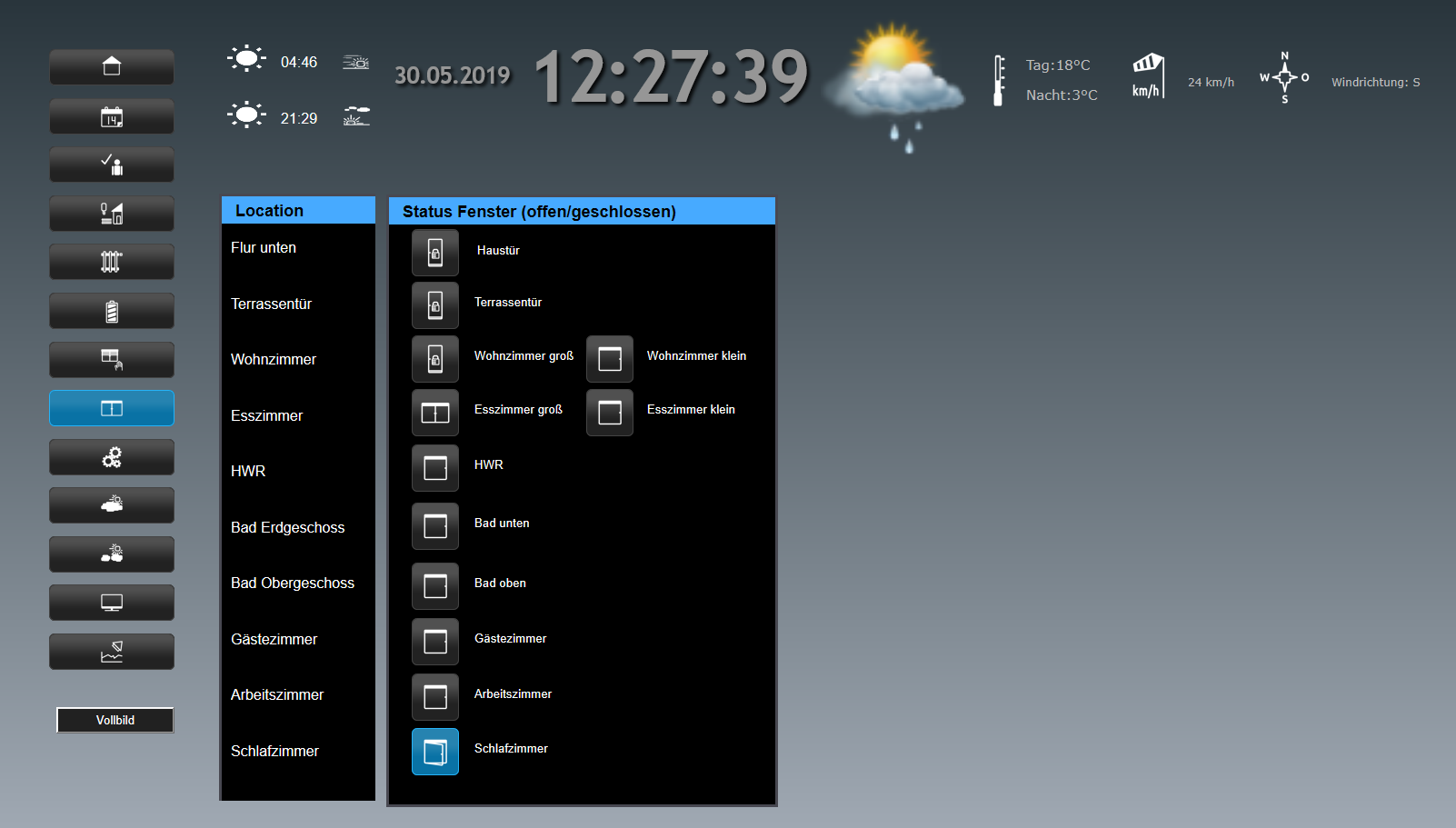Click the Vollbild fullscreen button
This screenshot has width=1456, height=828.
pos(115,720)
